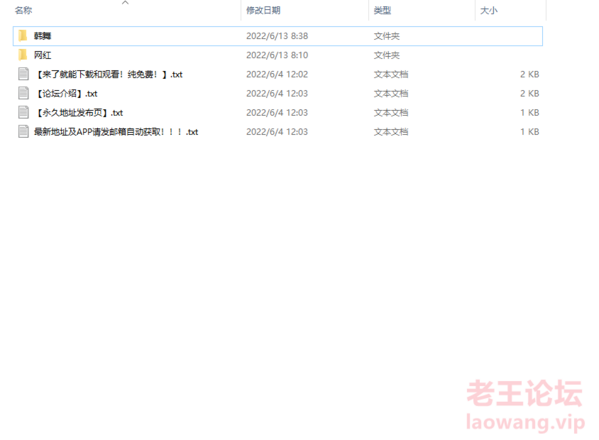599x440 pixels.
Task: Click the 论坛介绍 text file icon
Action: click(23, 93)
